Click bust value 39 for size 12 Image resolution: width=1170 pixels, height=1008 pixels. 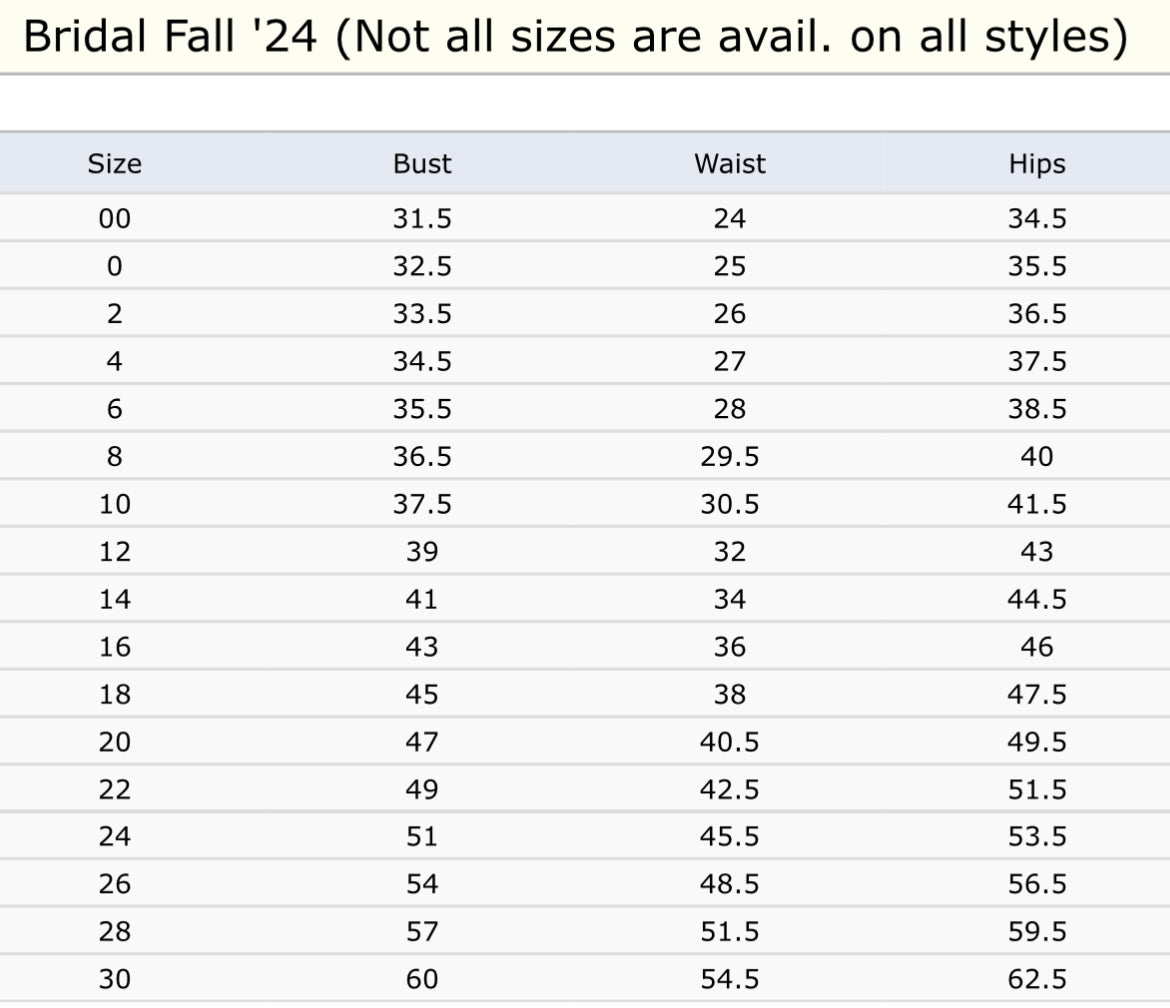click(422, 552)
